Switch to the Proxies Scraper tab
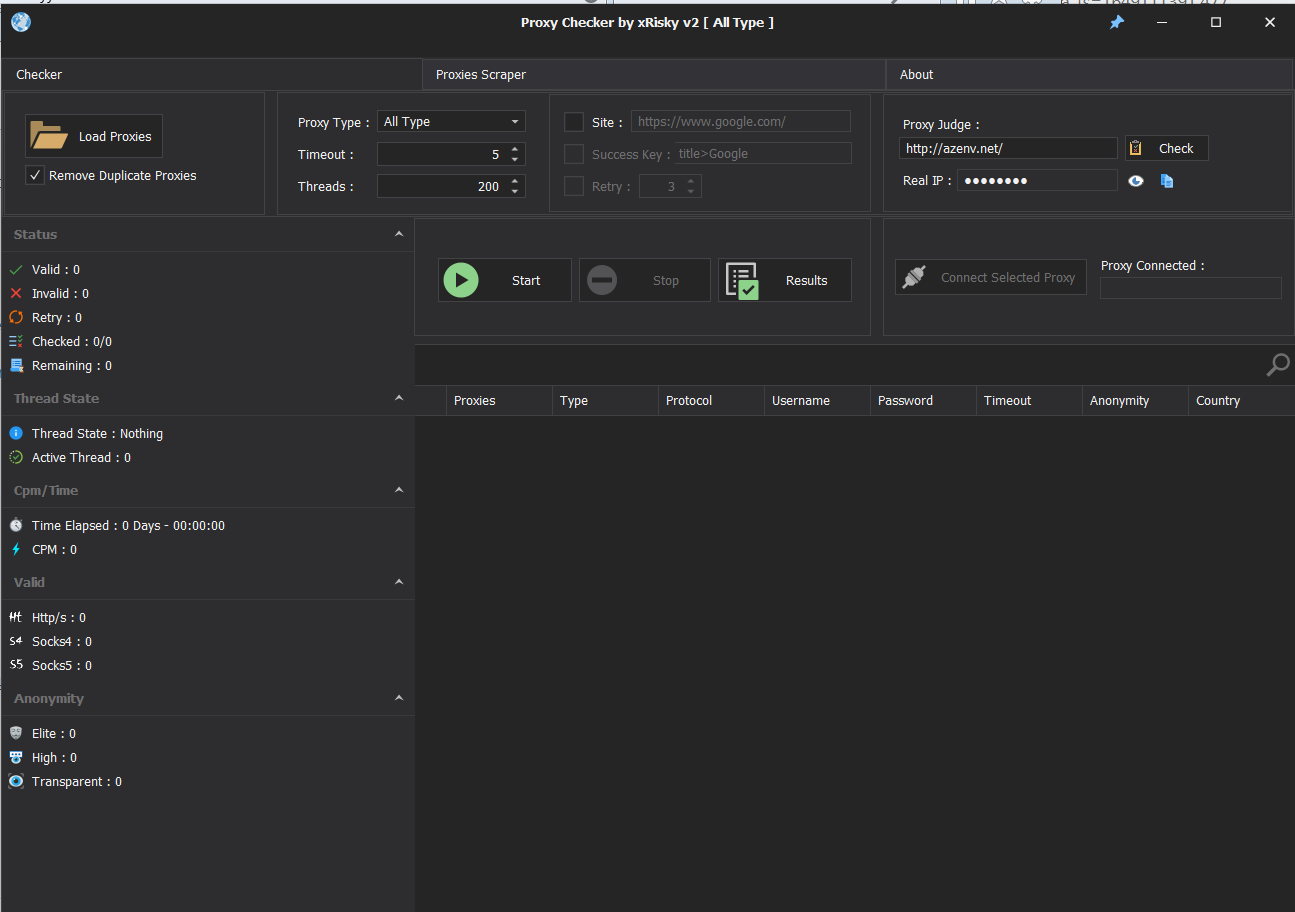 pos(481,75)
